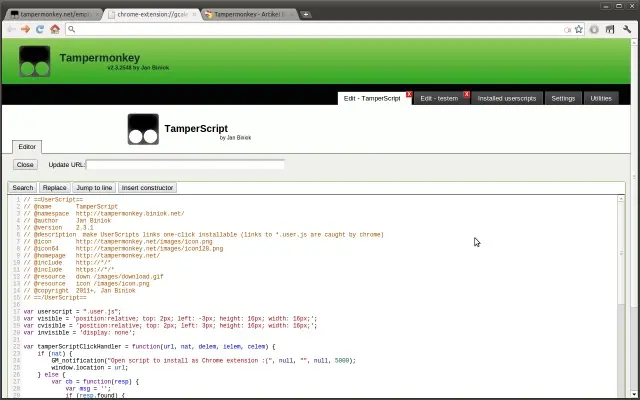Click the code editor vertical scrollbar

click(x=621, y=297)
